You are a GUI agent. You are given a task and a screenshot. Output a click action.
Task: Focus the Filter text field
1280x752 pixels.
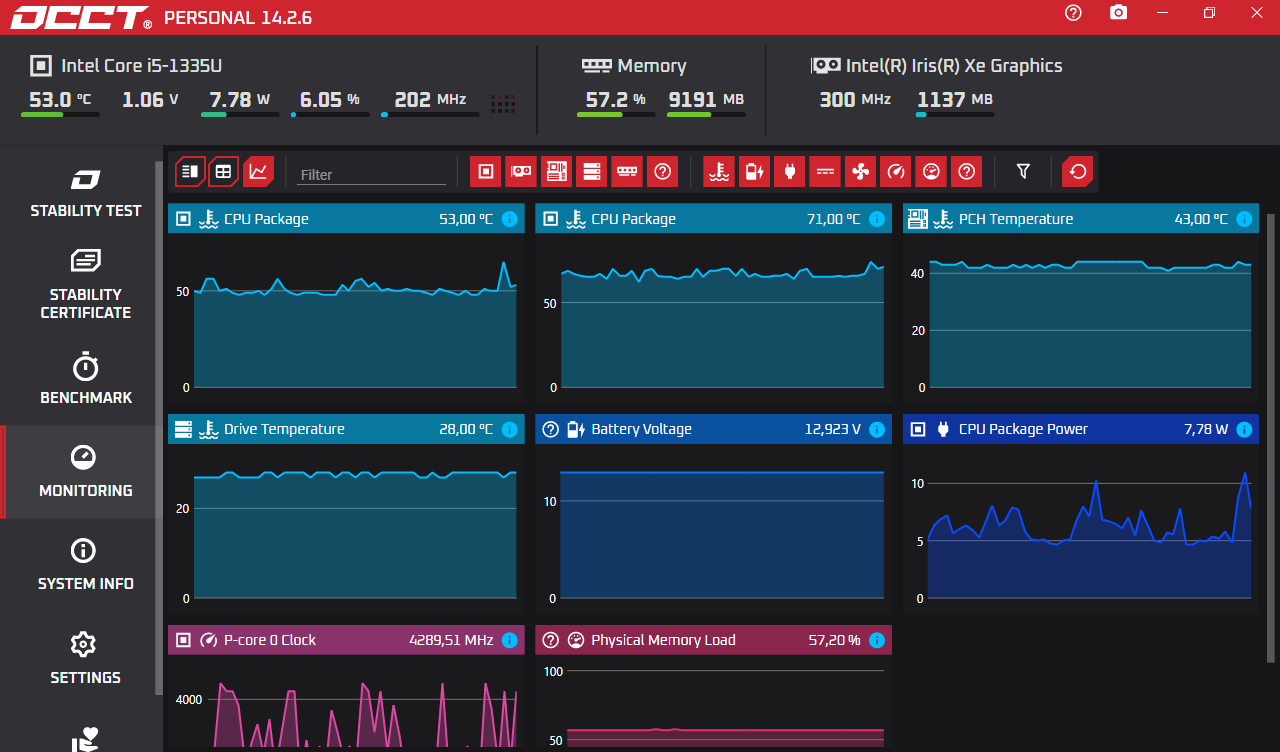point(372,174)
